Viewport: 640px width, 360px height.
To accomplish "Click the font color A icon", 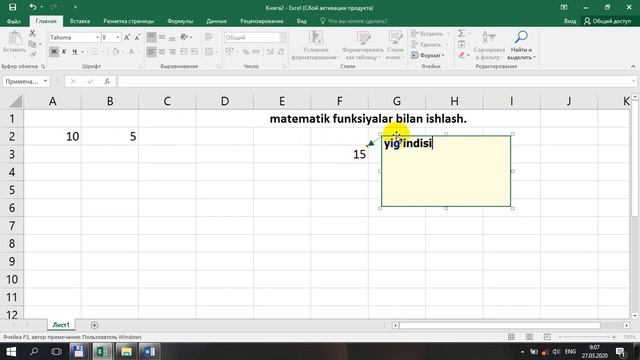I will coord(131,52).
